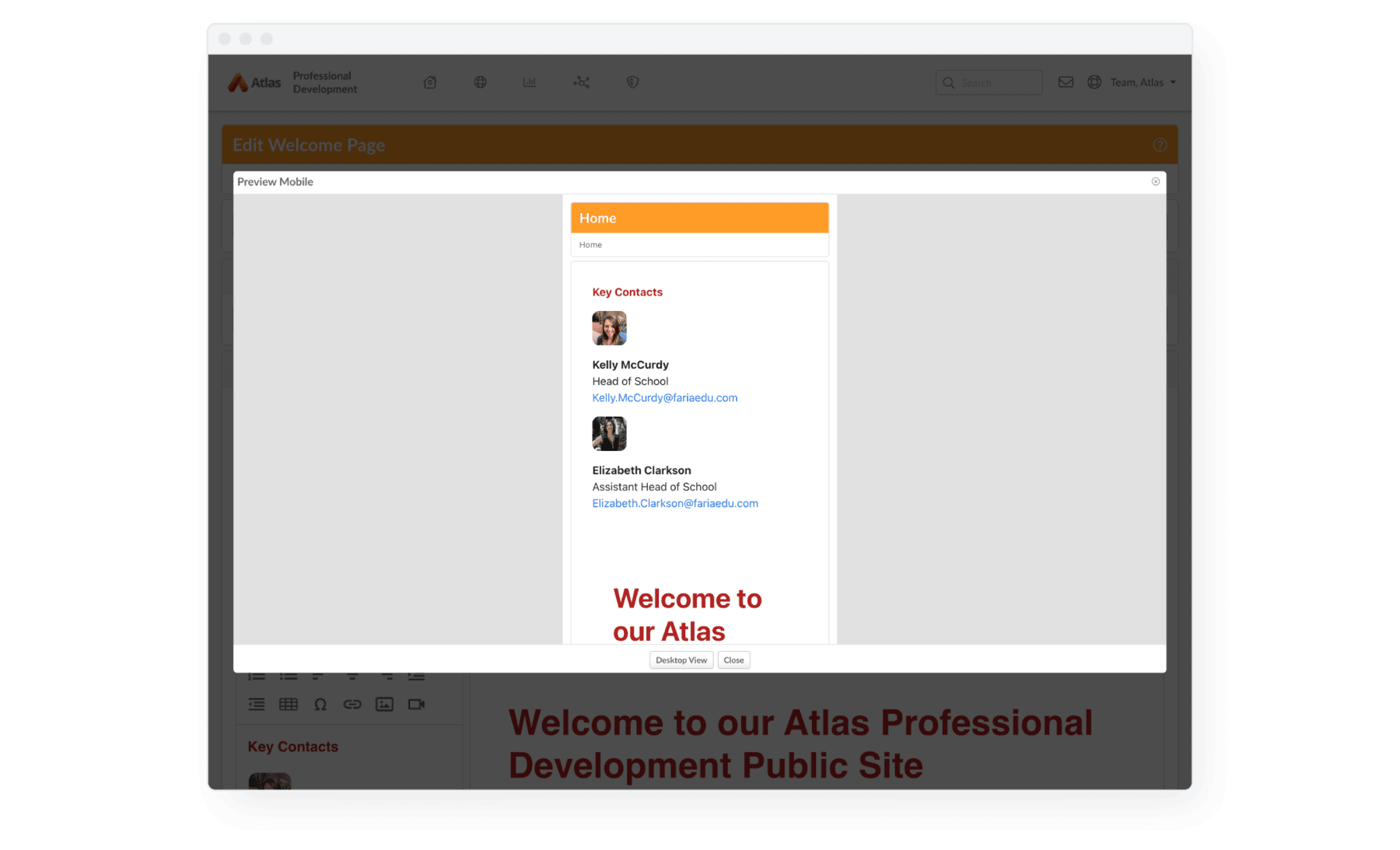Open the home icon in top navigation
Image resolution: width=1400 pixels, height=850 pixels.
point(430,82)
